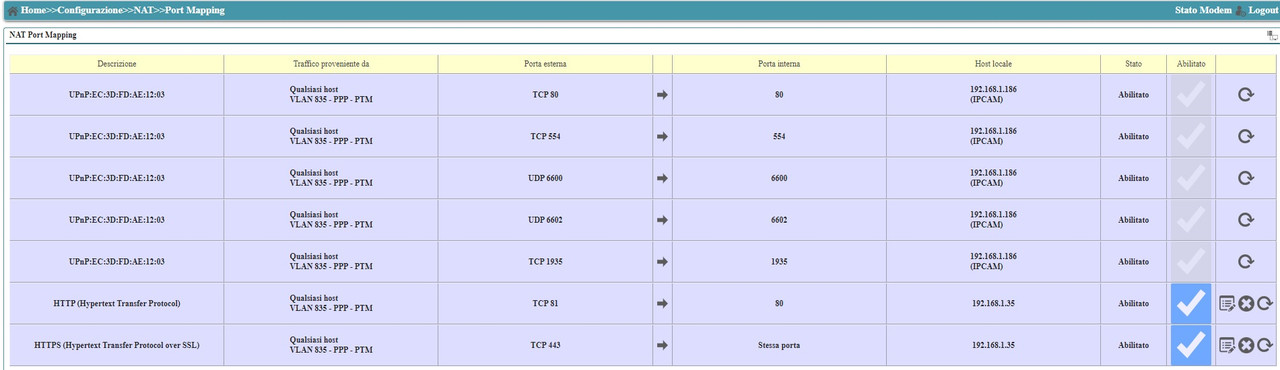The width and height of the screenshot is (1280, 370).
Task: Click the arrow icon in the UDP 6600 row
Action: [662, 179]
